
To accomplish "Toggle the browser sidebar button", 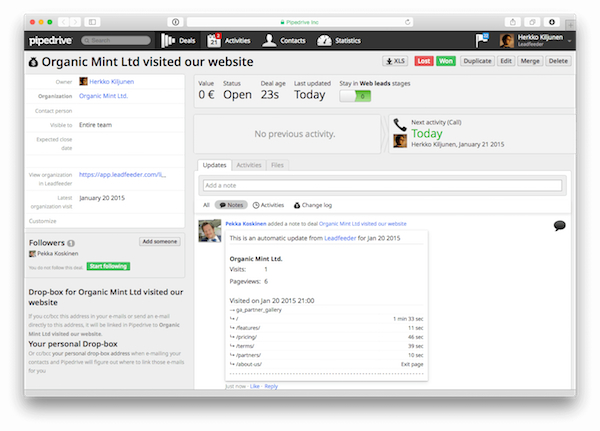I will click(x=92, y=22).
